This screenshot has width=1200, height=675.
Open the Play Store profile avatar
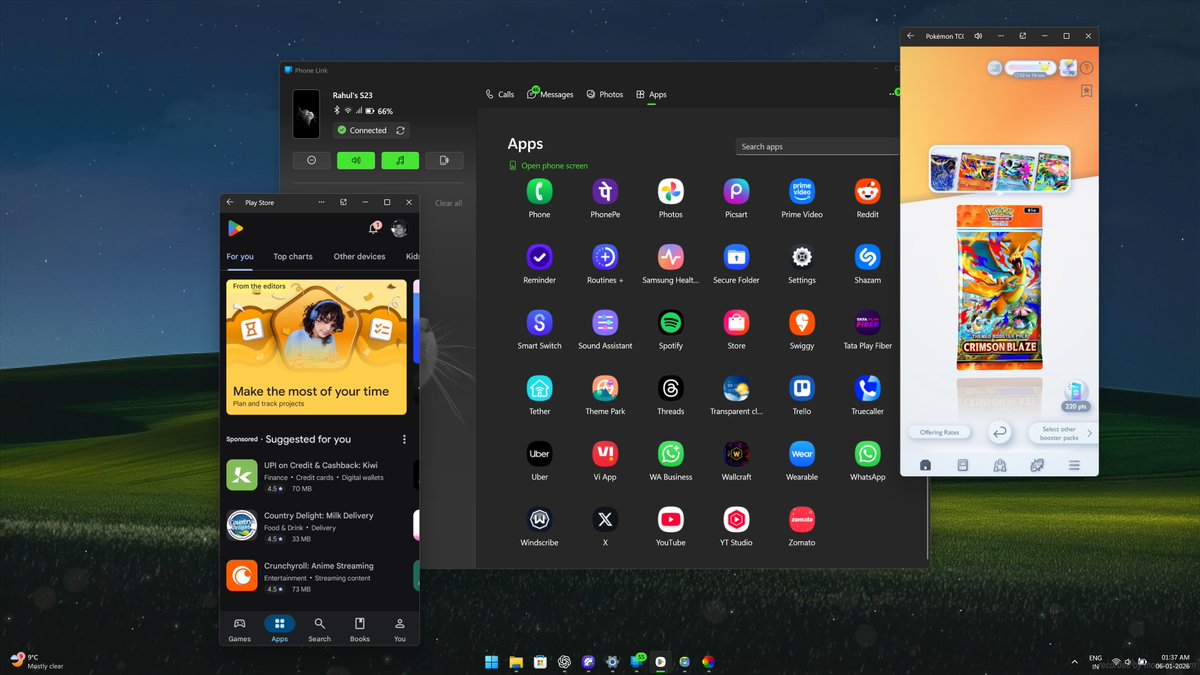pyautogui.click(x=399, y=229)
